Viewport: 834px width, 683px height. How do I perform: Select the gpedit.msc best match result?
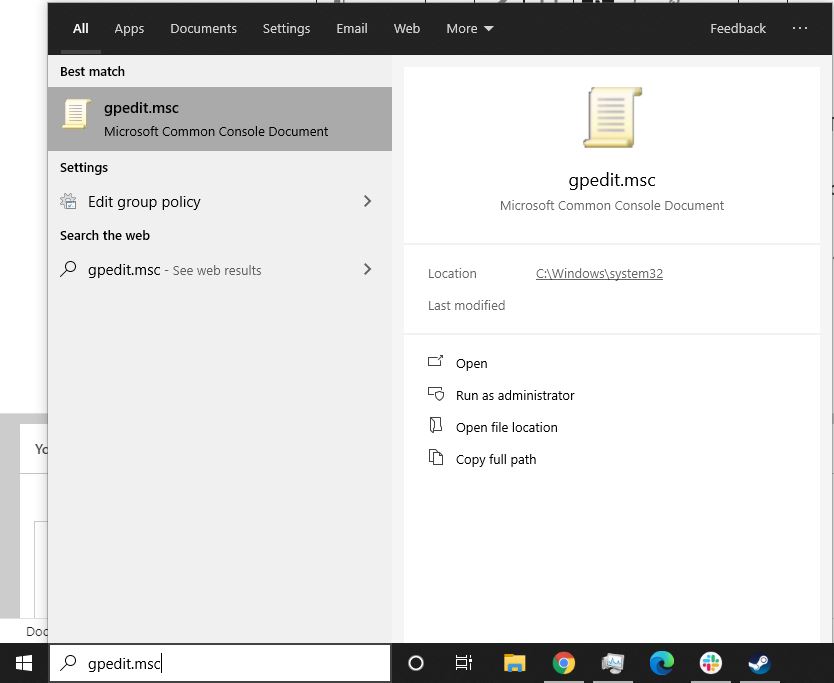220,119
